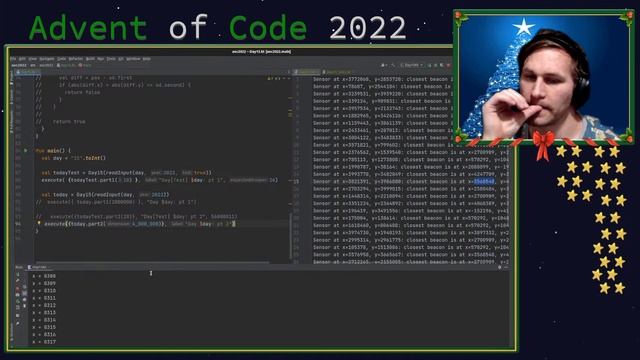The width and height of the screenshot is (640, 360).
Task: Click the green Rerun icon in the Run panel
Action: click(x=18, y=274)
